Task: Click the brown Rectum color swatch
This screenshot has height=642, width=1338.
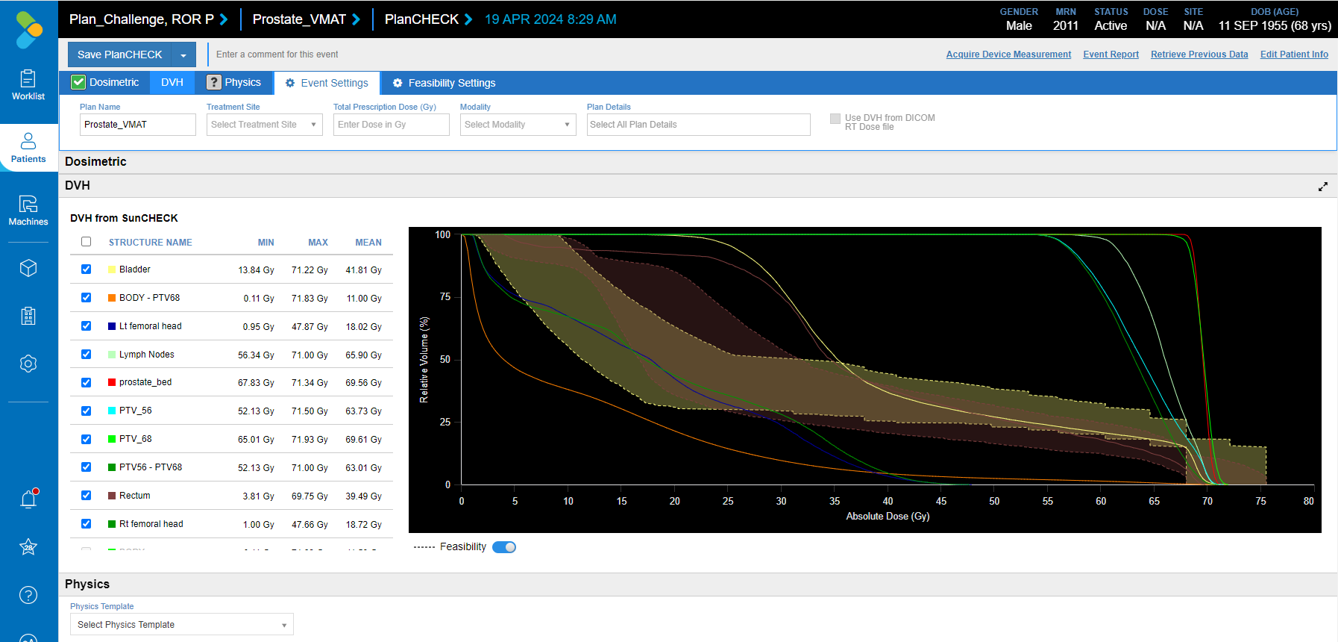Action: point(112,496)
